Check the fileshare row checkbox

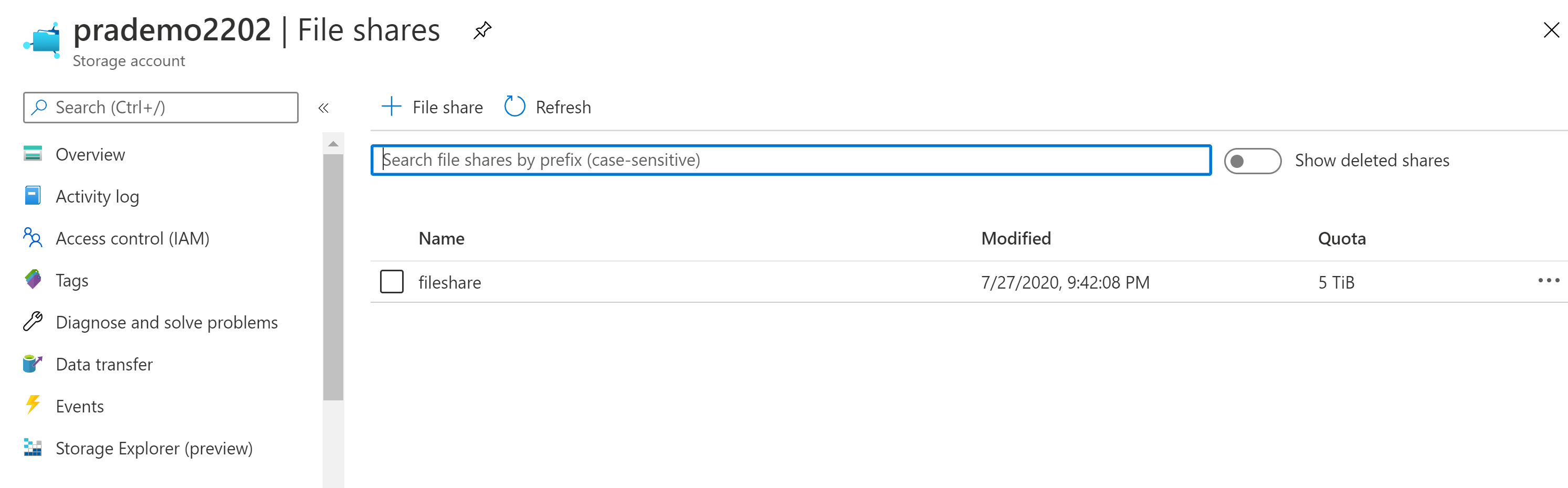coord(392,282)
